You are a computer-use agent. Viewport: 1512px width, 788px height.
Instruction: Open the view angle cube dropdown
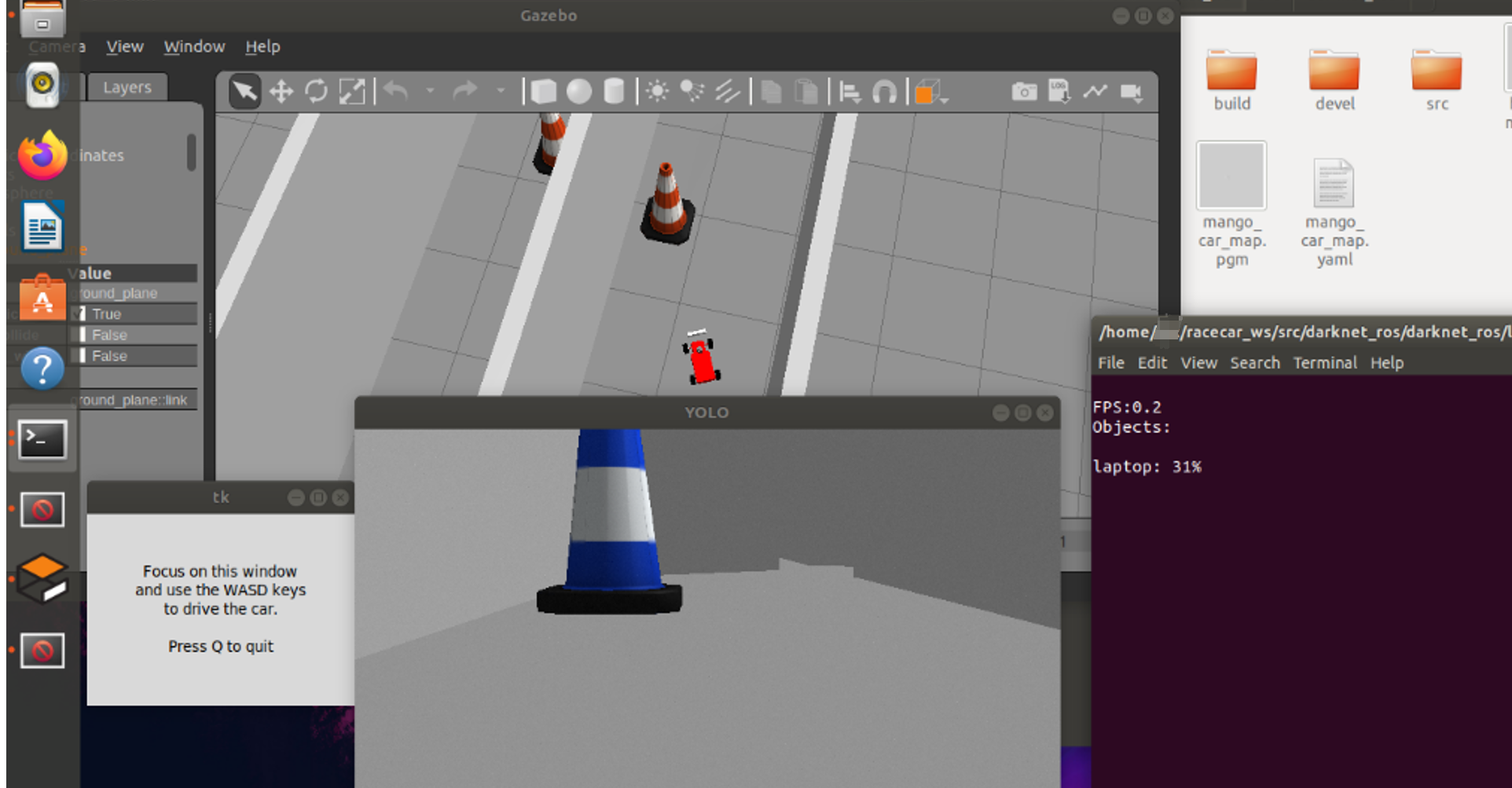[931, 93]
